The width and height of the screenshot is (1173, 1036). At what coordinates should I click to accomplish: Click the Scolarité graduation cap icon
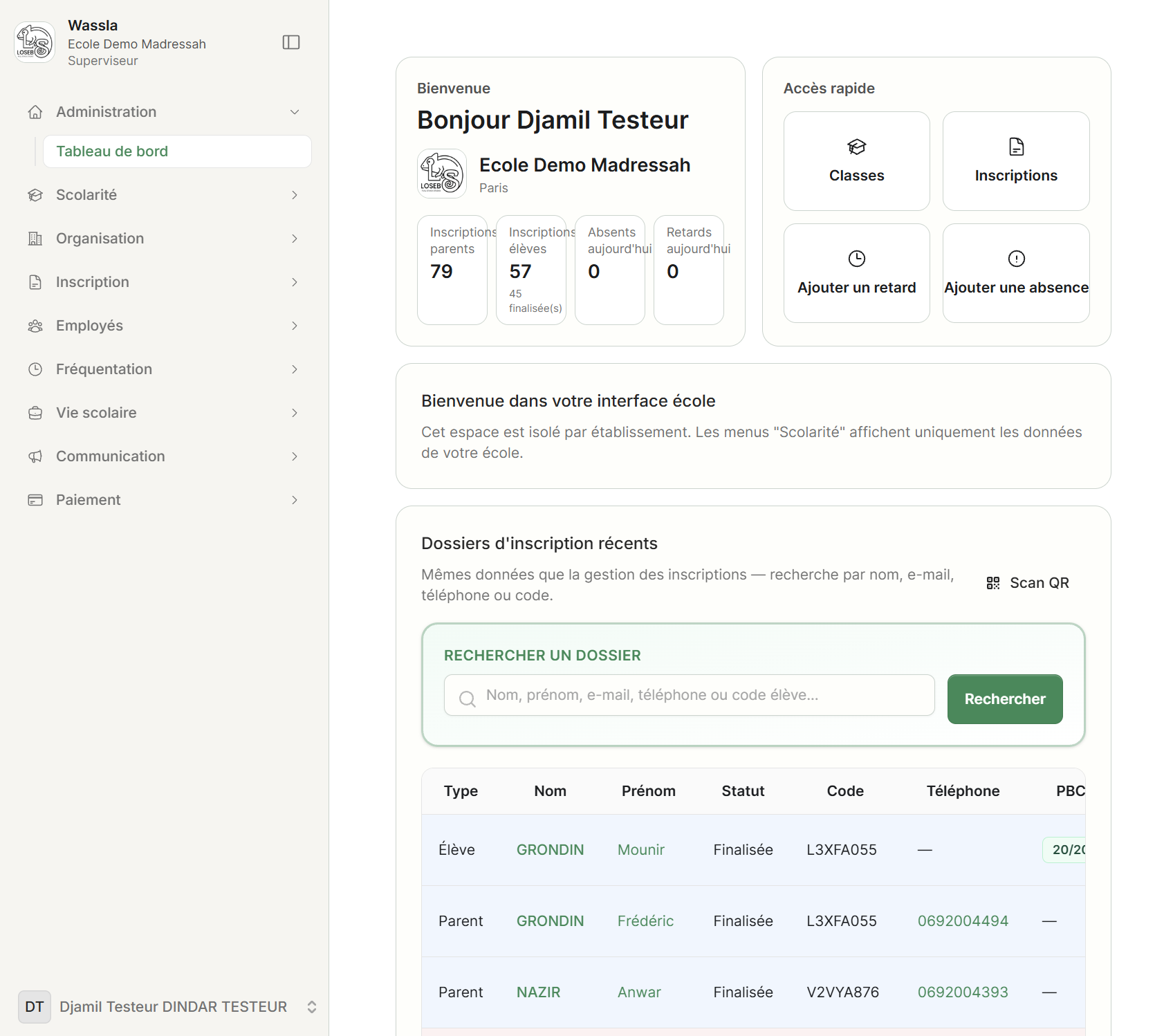tap(35, 195)
